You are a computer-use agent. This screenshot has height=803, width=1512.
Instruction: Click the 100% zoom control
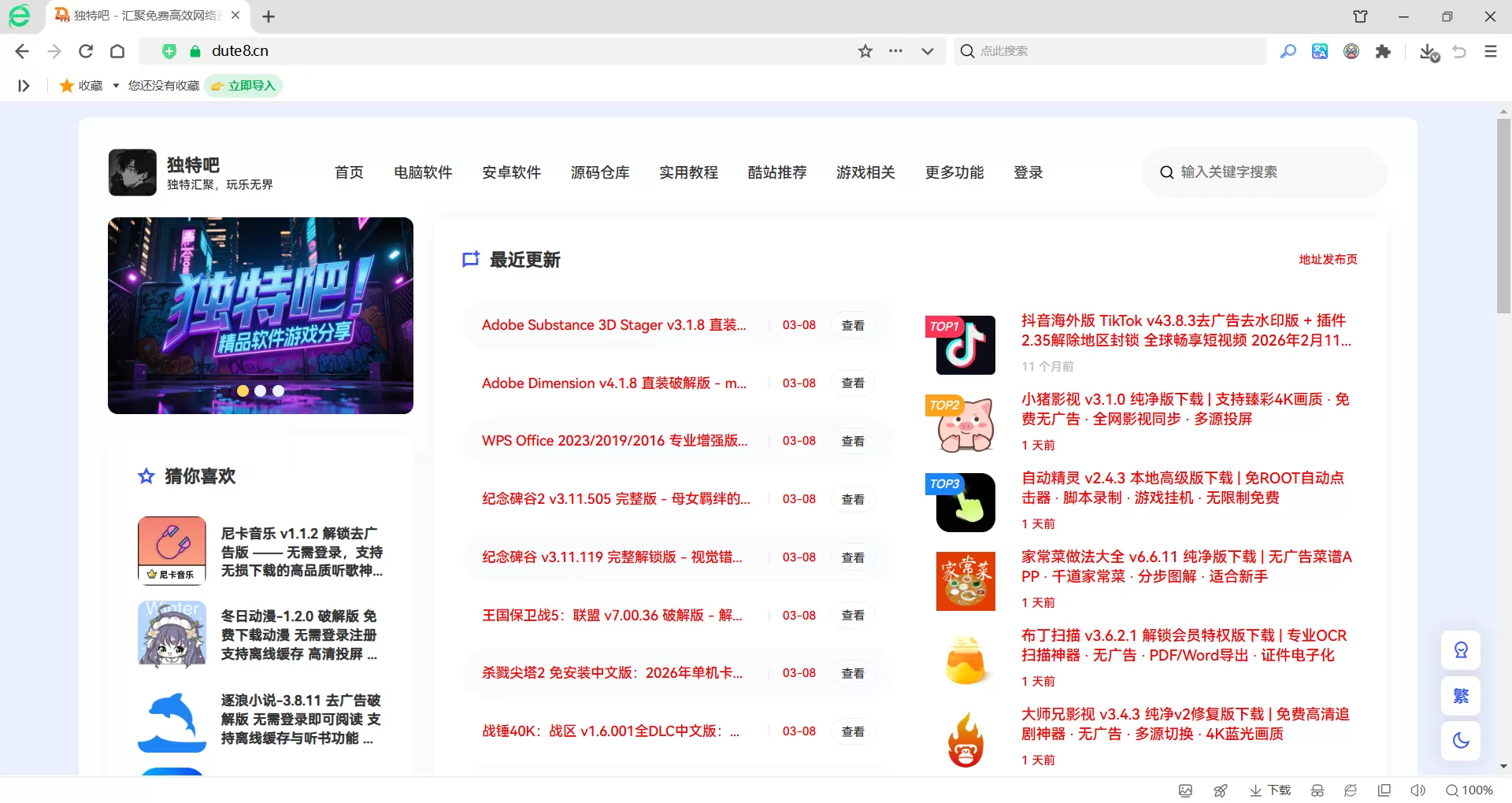tap(1469, 790)
